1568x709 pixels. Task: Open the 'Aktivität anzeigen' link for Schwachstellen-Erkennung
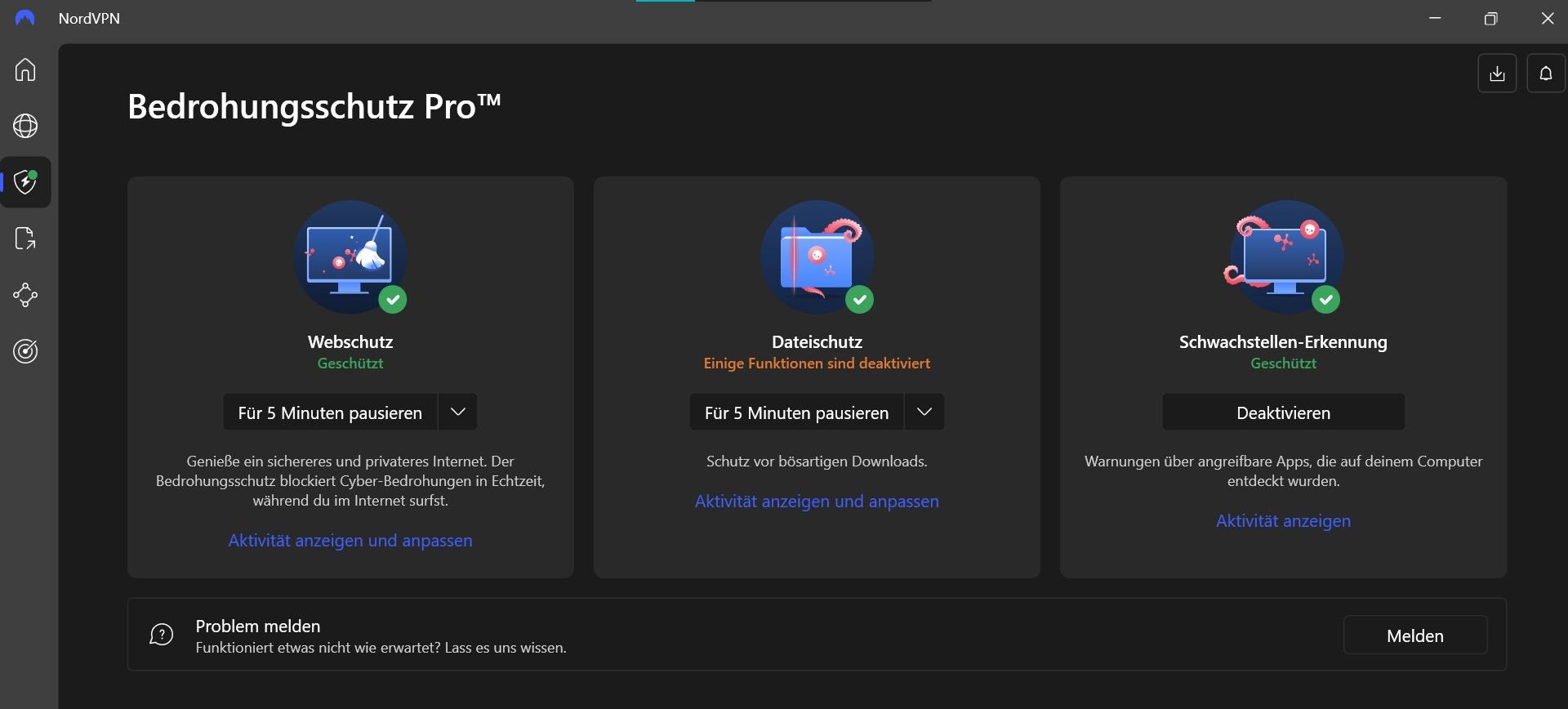coord(1283,521)
